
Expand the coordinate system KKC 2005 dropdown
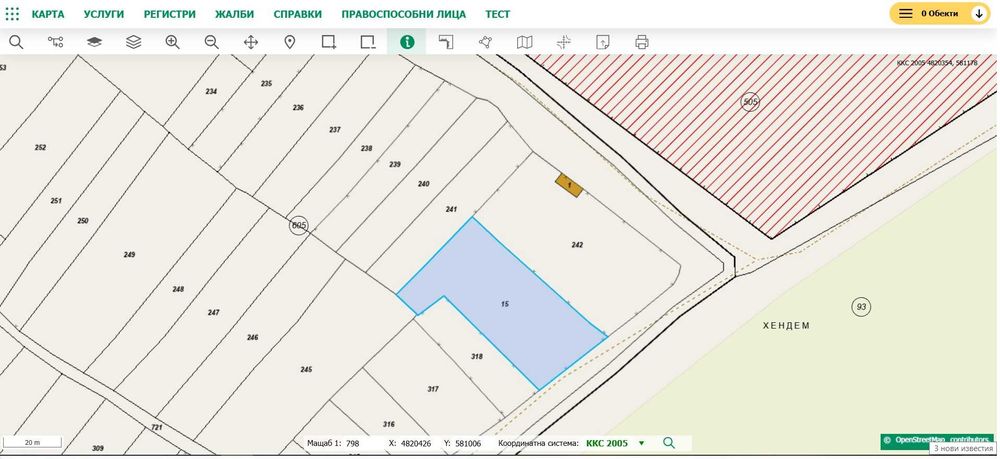point(642,443)
